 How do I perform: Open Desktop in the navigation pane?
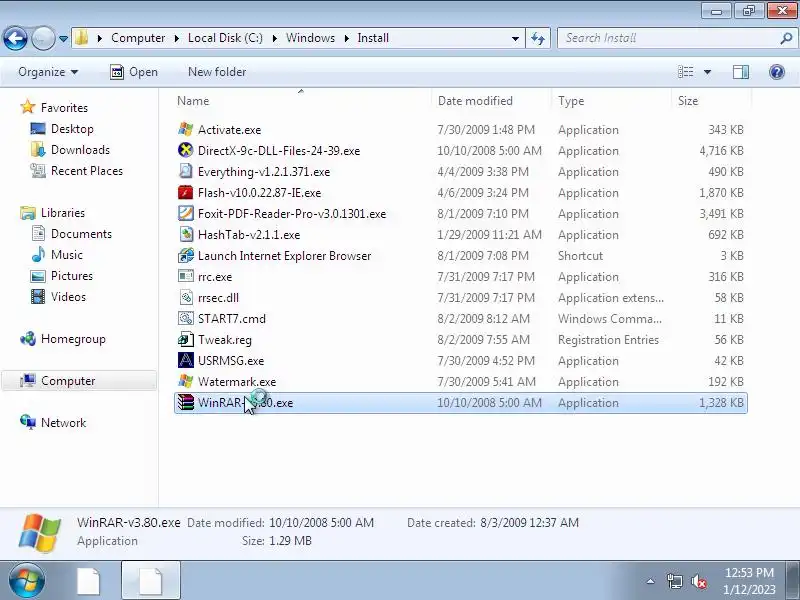72,129
